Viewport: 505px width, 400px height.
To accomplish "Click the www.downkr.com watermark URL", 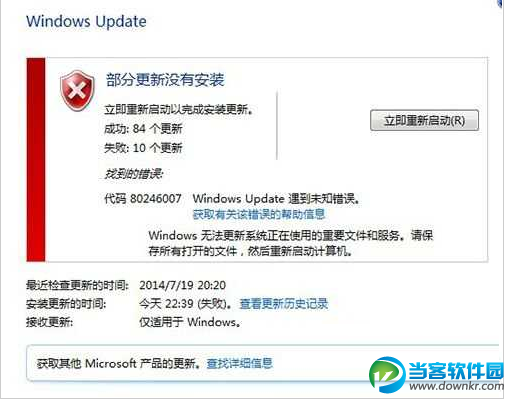I will pos(456,386).
